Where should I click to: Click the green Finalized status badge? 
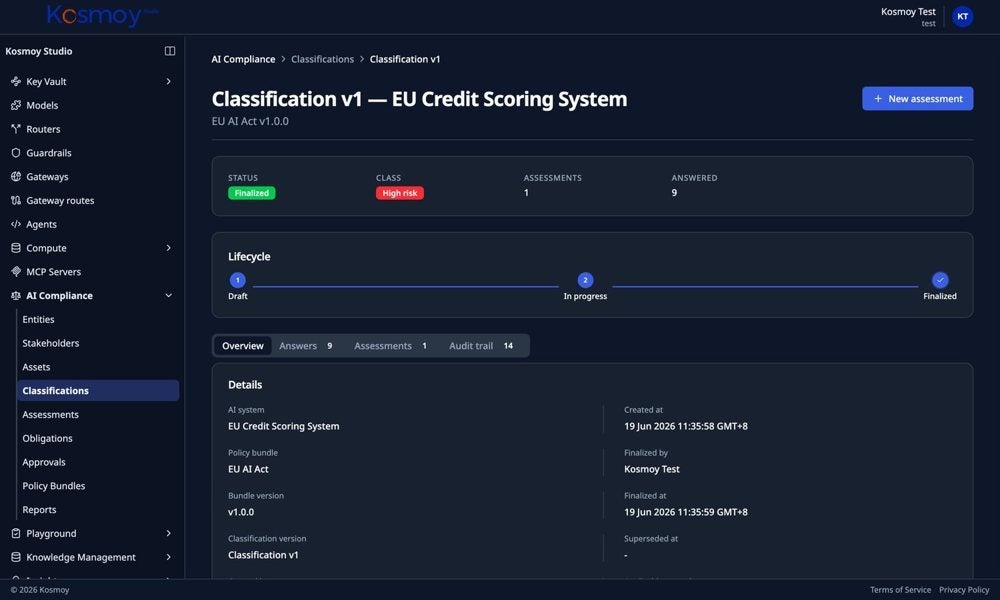click(x=251, y=193)
